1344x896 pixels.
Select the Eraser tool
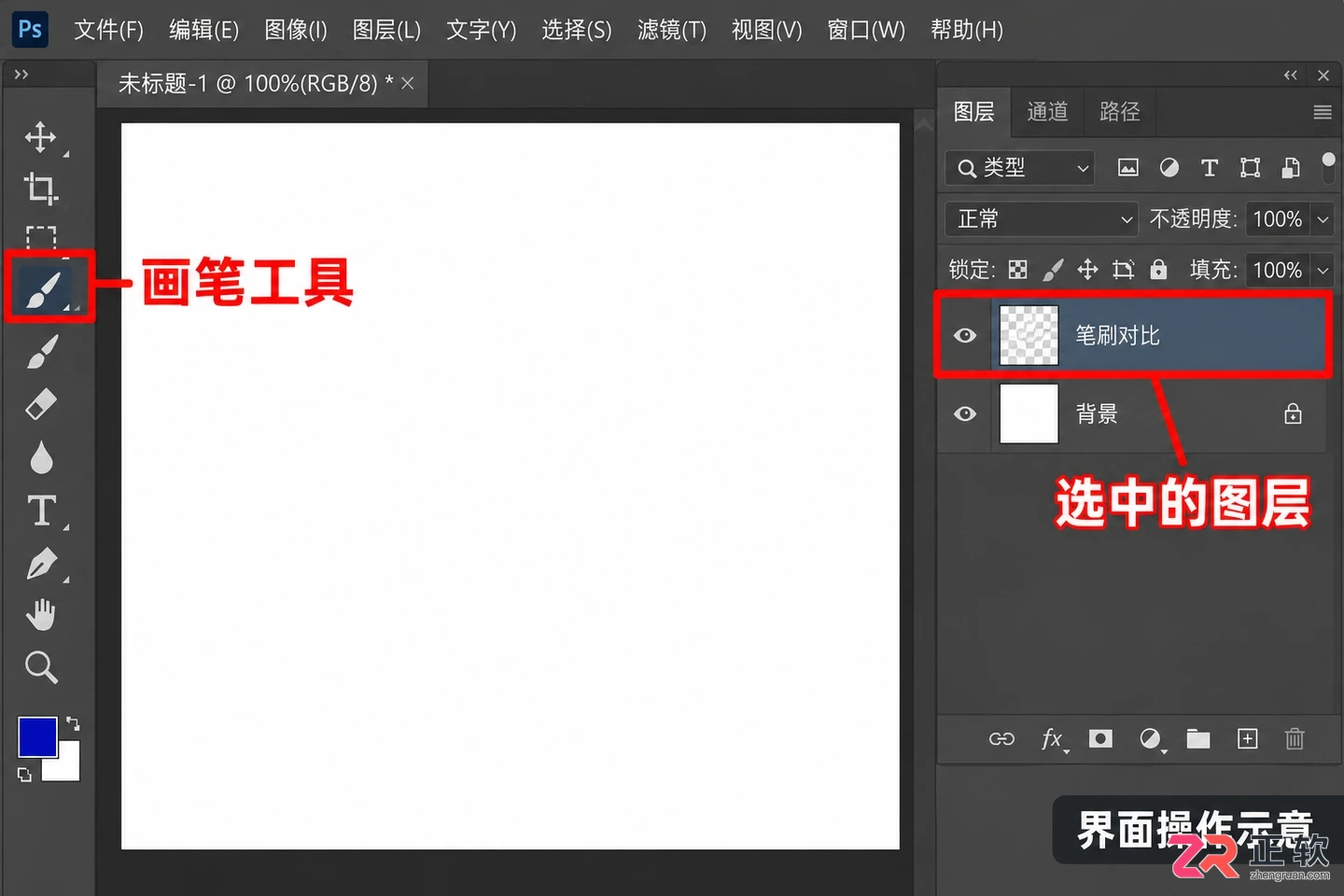click(x=41, y=404)
